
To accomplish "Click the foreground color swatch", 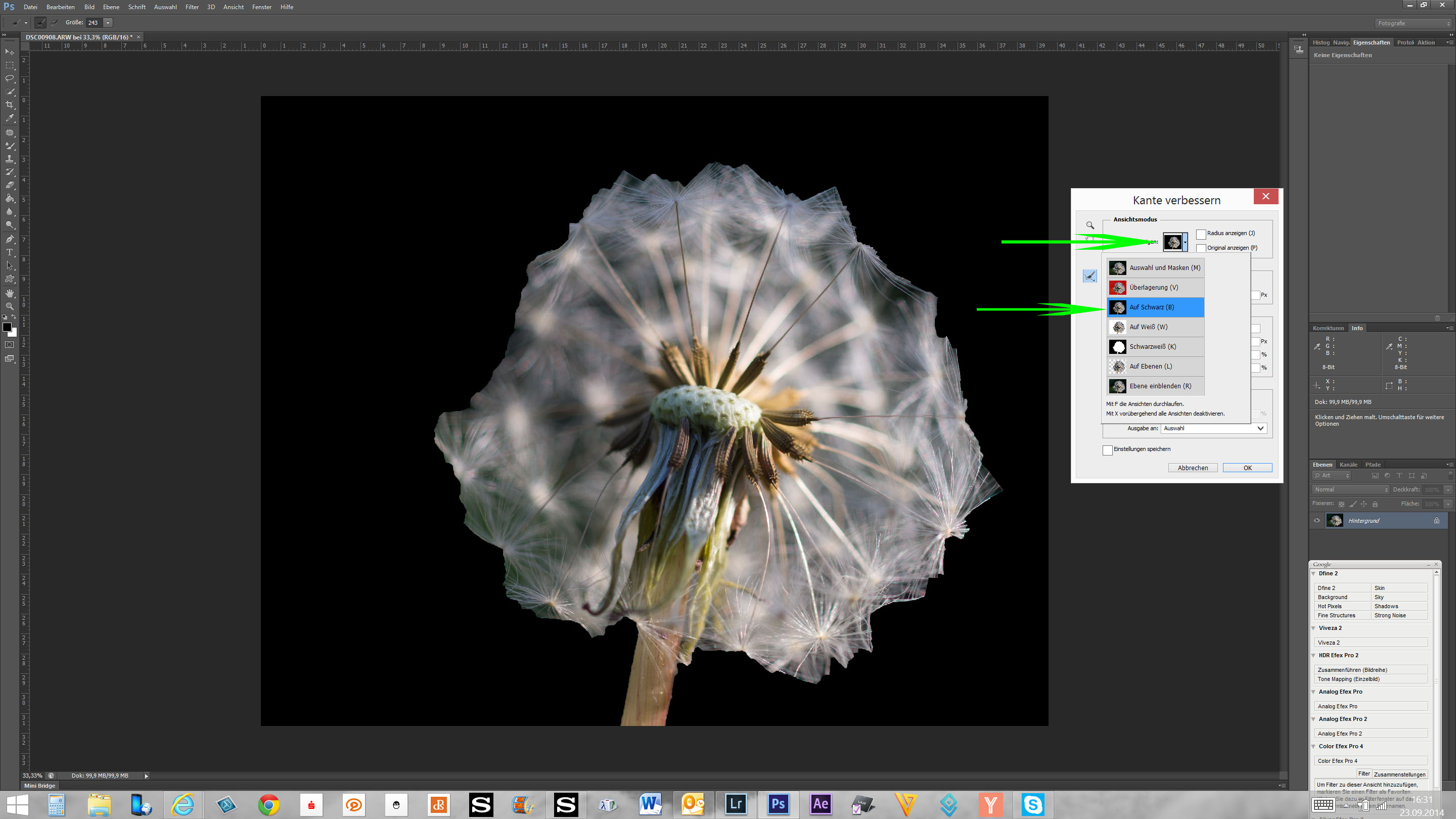I will (7, 327).
